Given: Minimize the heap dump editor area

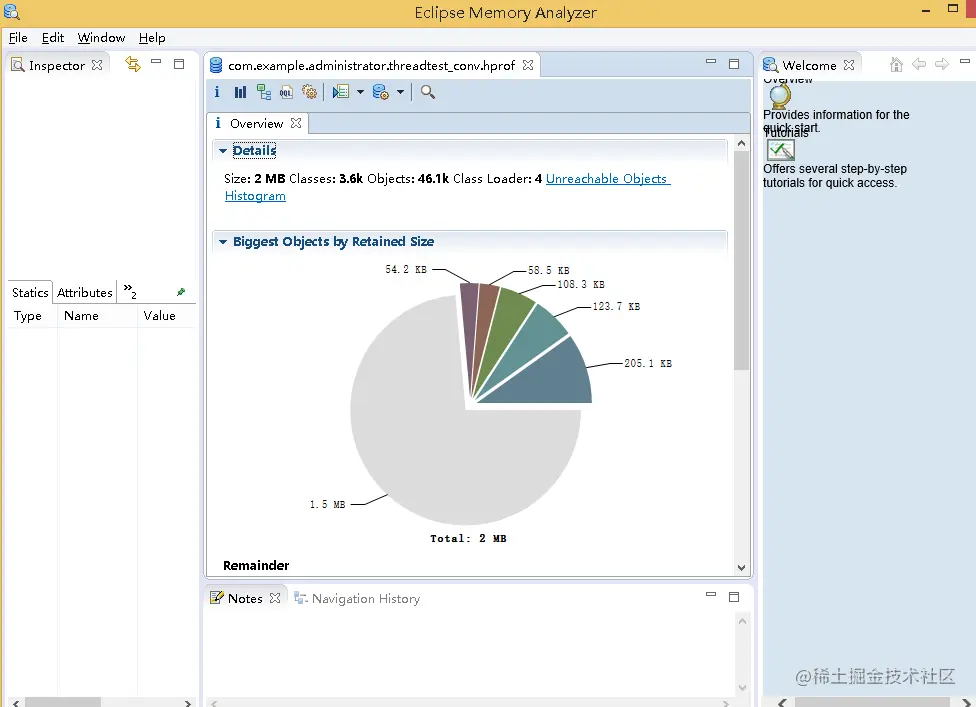Looking at the screenshot, I should (711, 61).
